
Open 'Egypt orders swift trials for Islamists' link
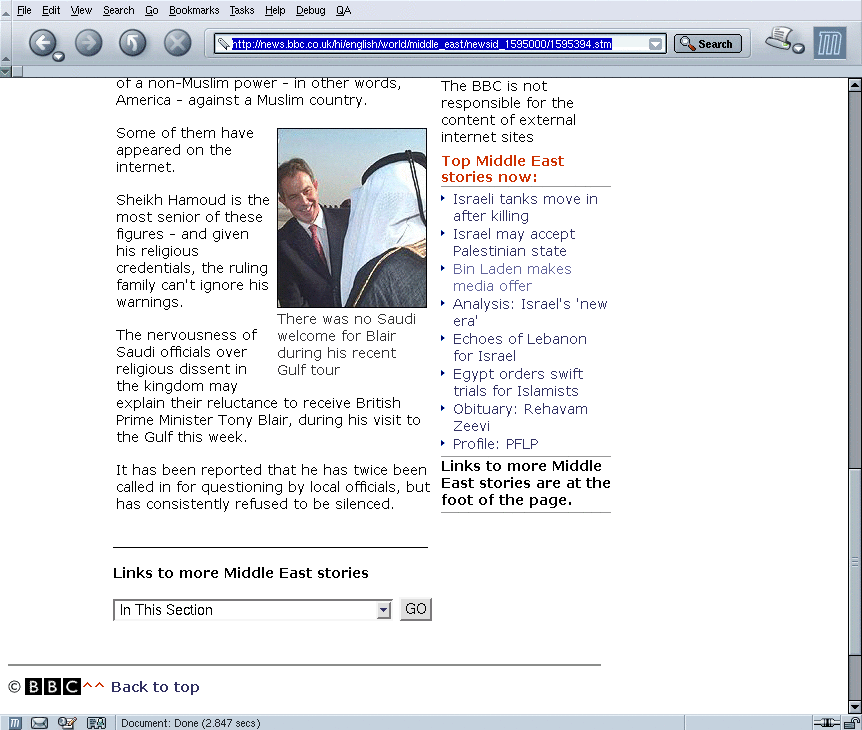(518, 382)
